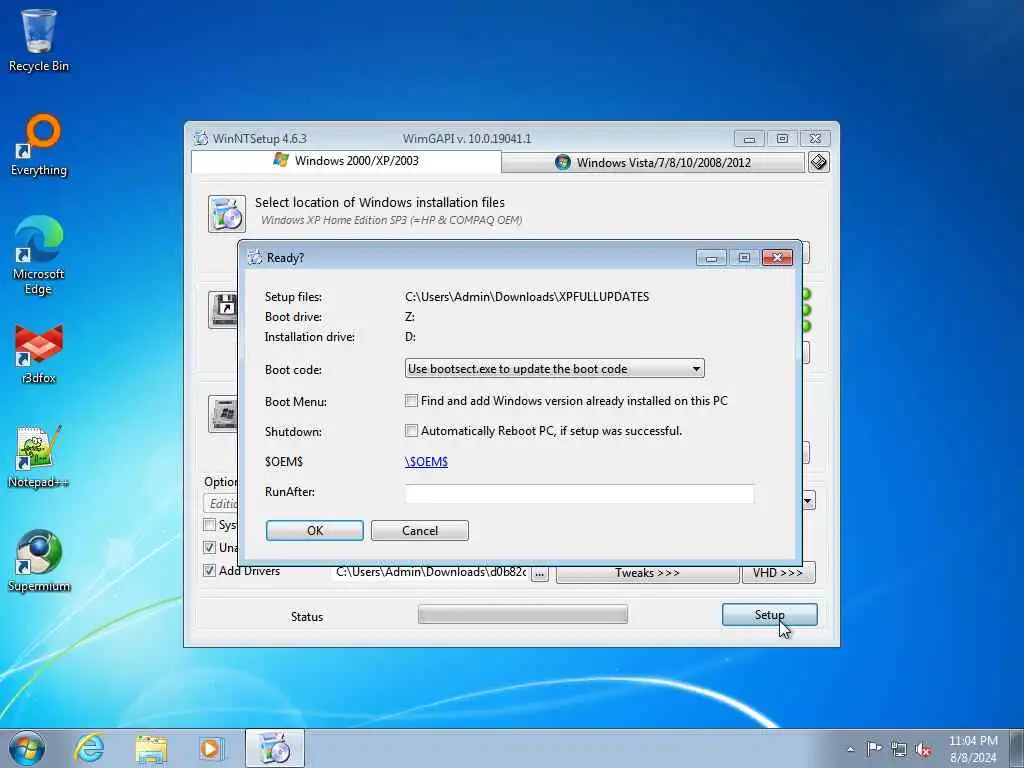Confirm with the OK button
1024x768 pixels.
pos(315,530)
